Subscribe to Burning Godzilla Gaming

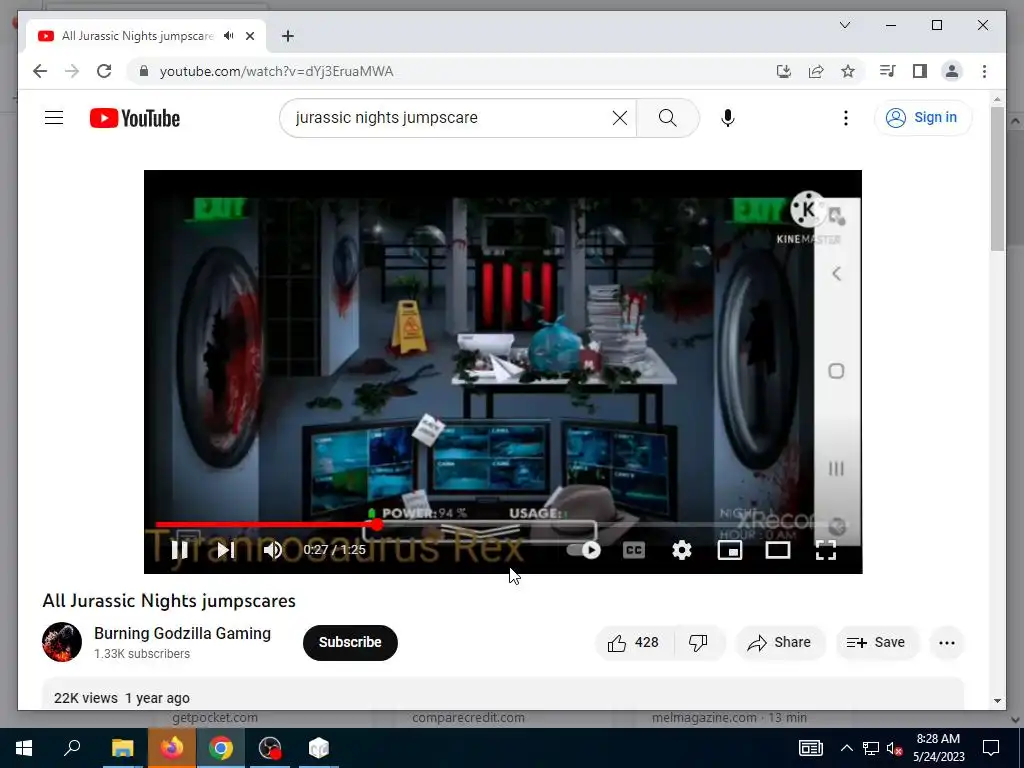350,643
